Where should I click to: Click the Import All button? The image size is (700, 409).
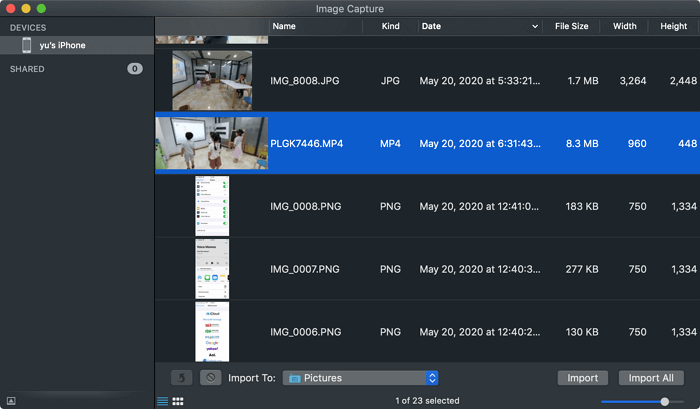point(651,378)
